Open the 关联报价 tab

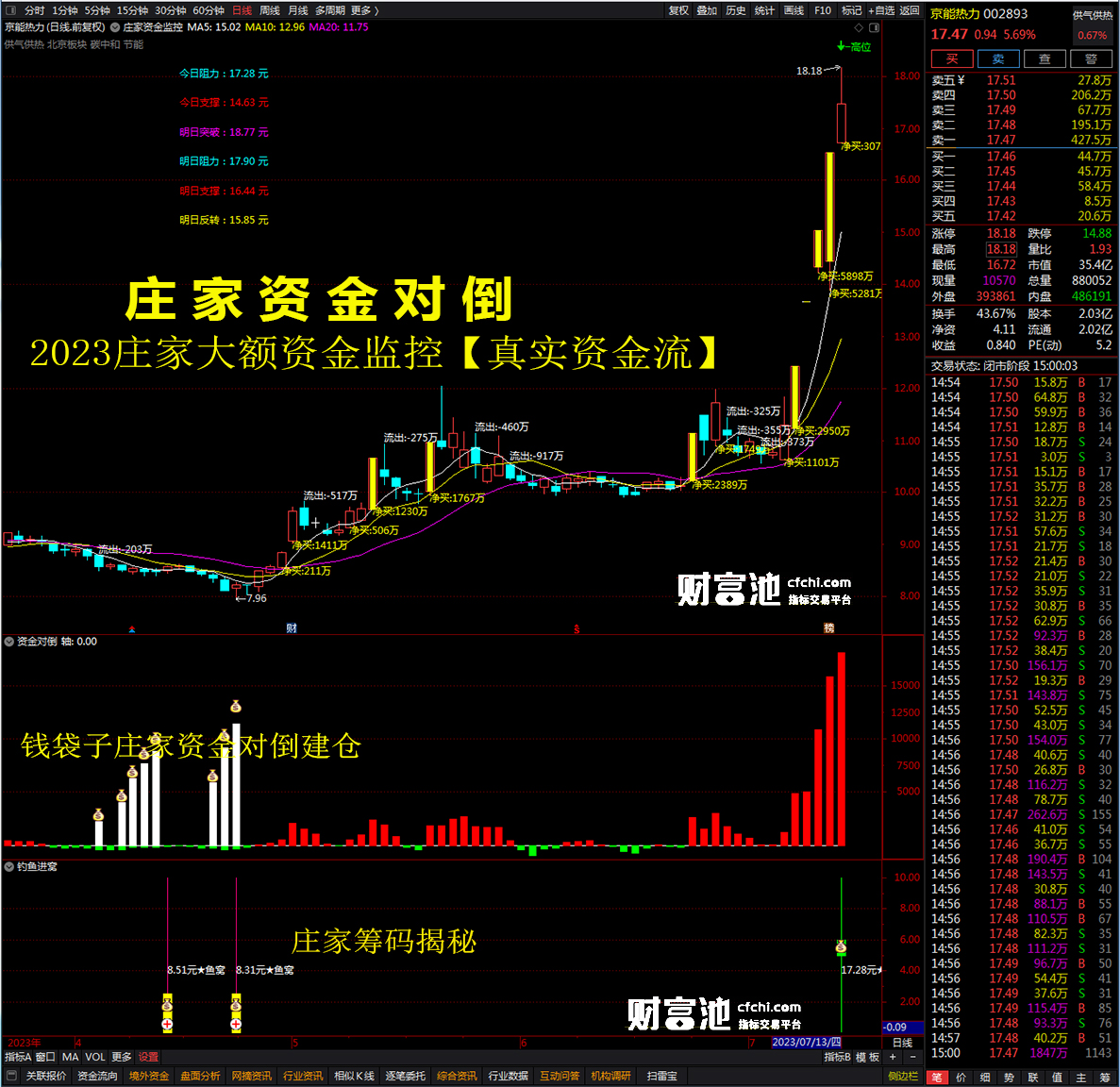click(46, 1077)
